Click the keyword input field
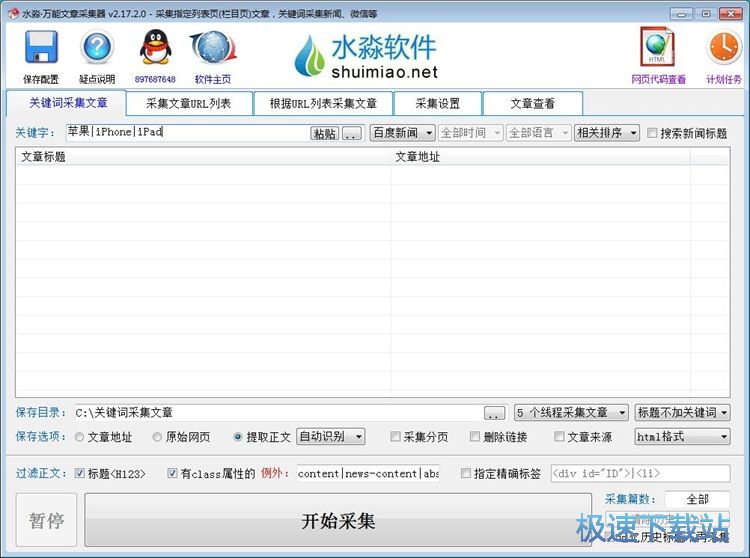Screen dimensions: 750x558 pyautogui.click(x=188, y=132)
